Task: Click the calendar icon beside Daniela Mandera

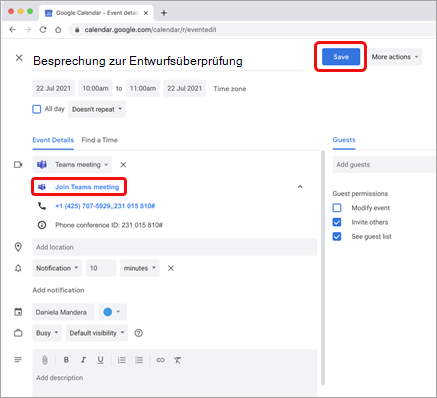Action: pos(18,312)
